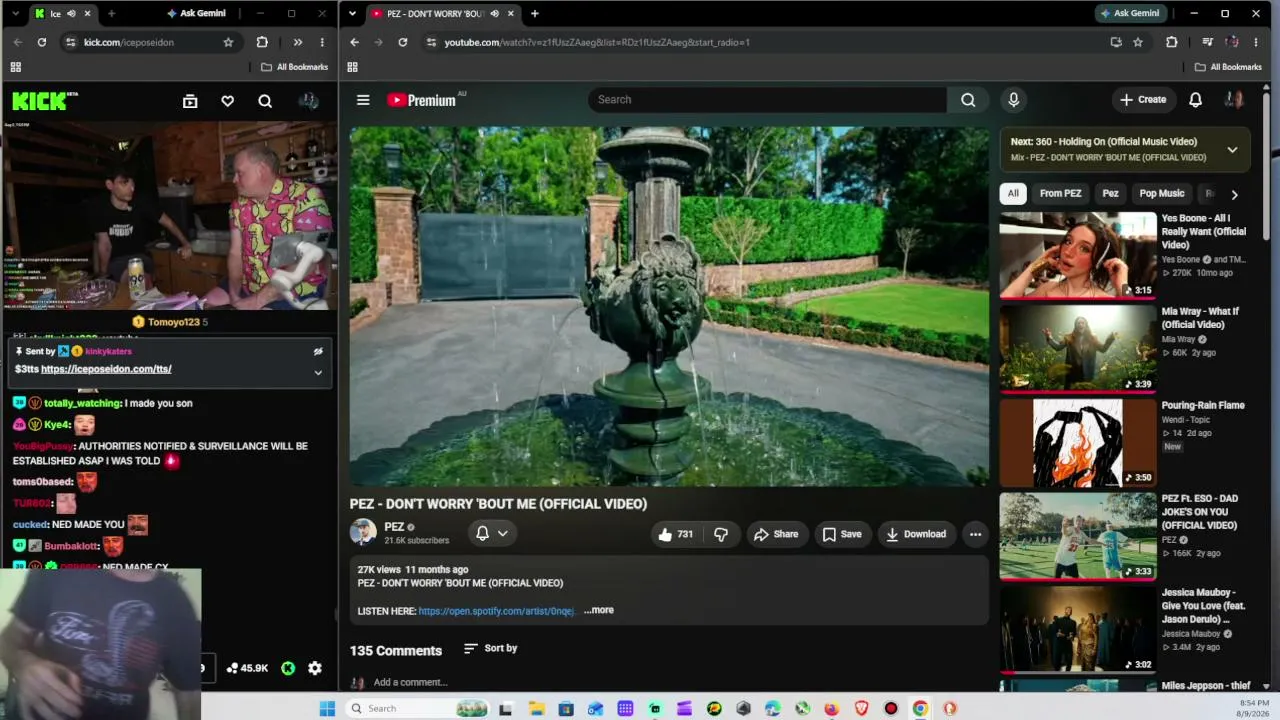Toggle the Kick chat K emote button
Viewport: 1280px width, 720px height.
(288, 668)
